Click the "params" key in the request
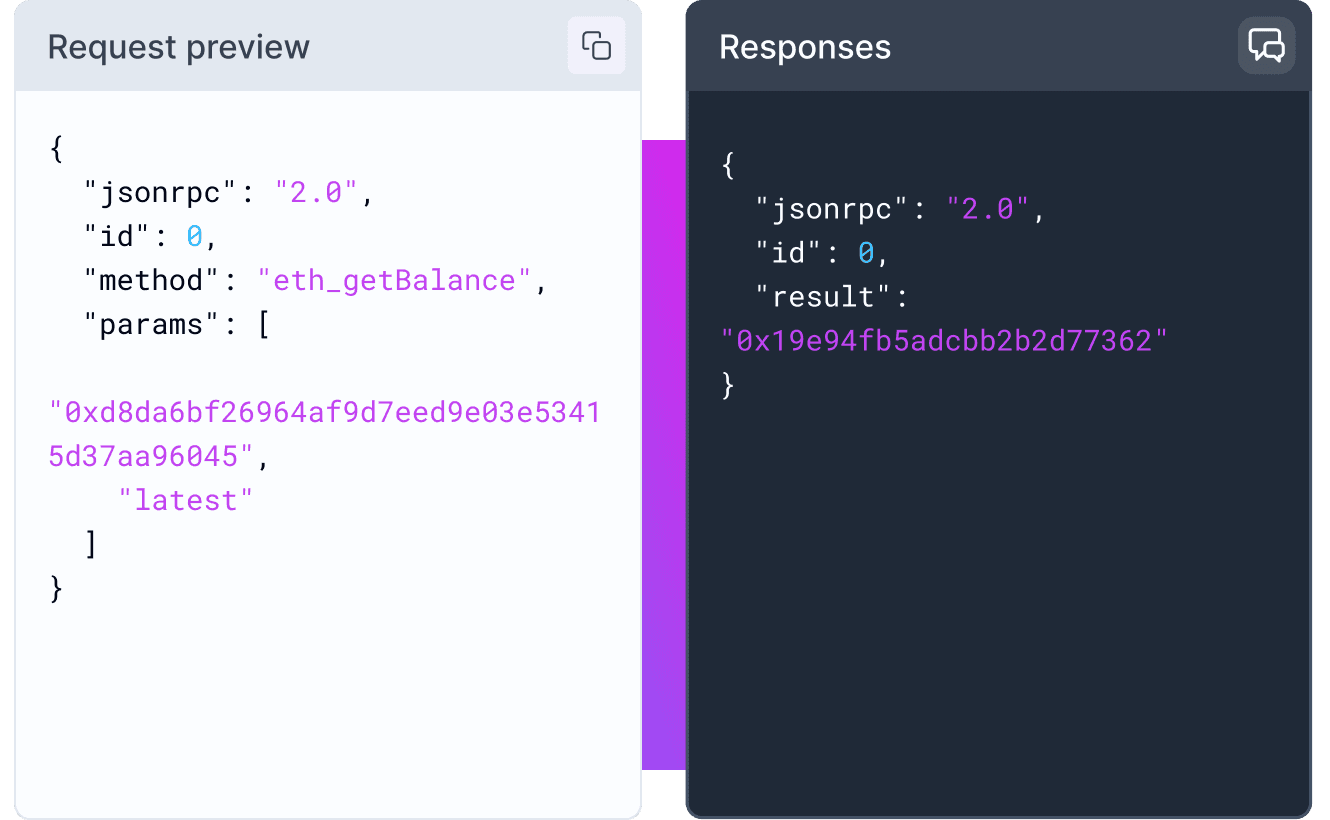Viewport: 1330px width, 820px height. tap(153, 324)
